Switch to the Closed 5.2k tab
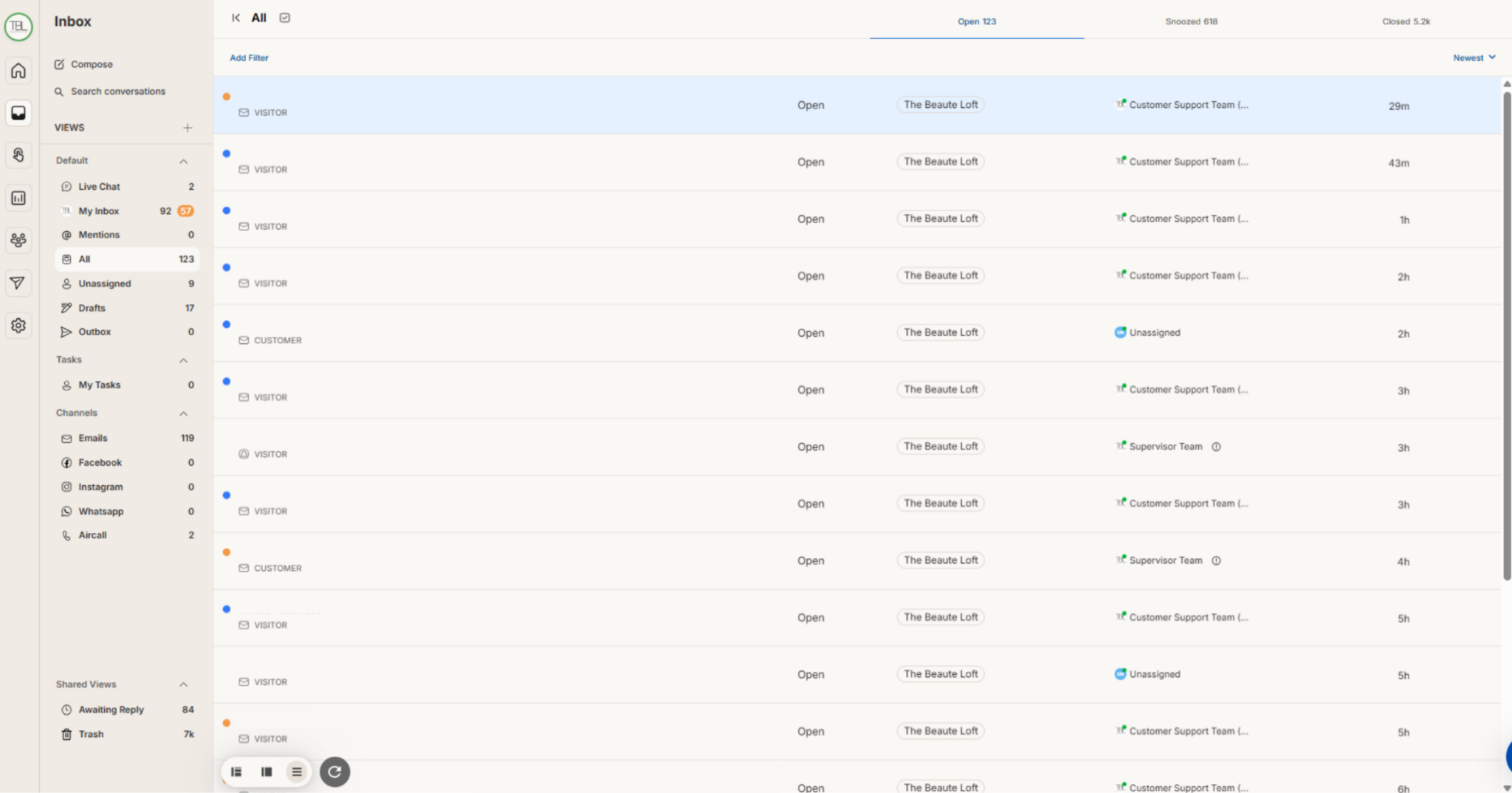Viewport: 1512px width, 793px height. (x=1406, y=21)
